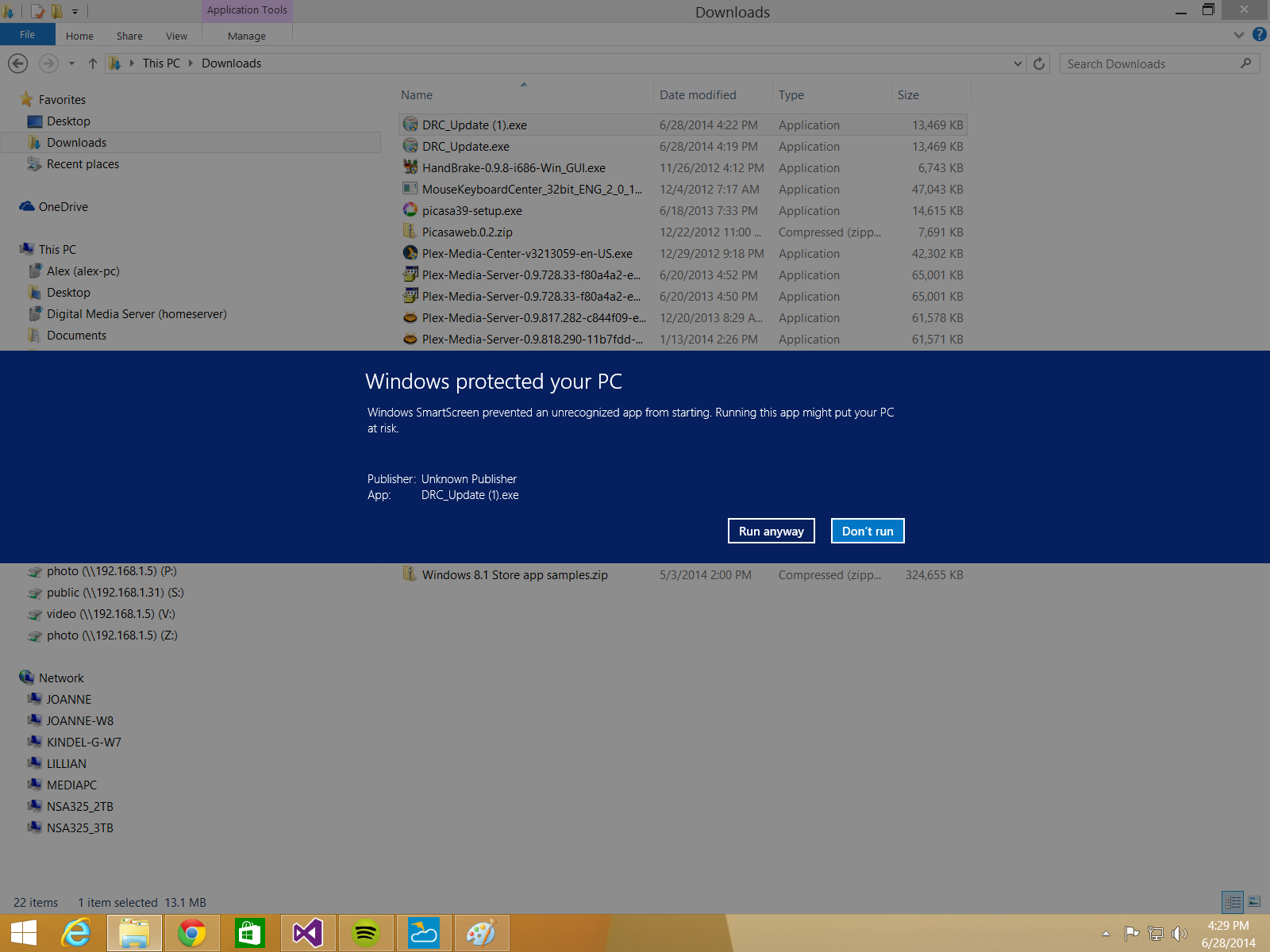Viewport: 1270px width, 952px height.
Task: Open the recent locations dropdown arrow
Action: tap(71, 63)
